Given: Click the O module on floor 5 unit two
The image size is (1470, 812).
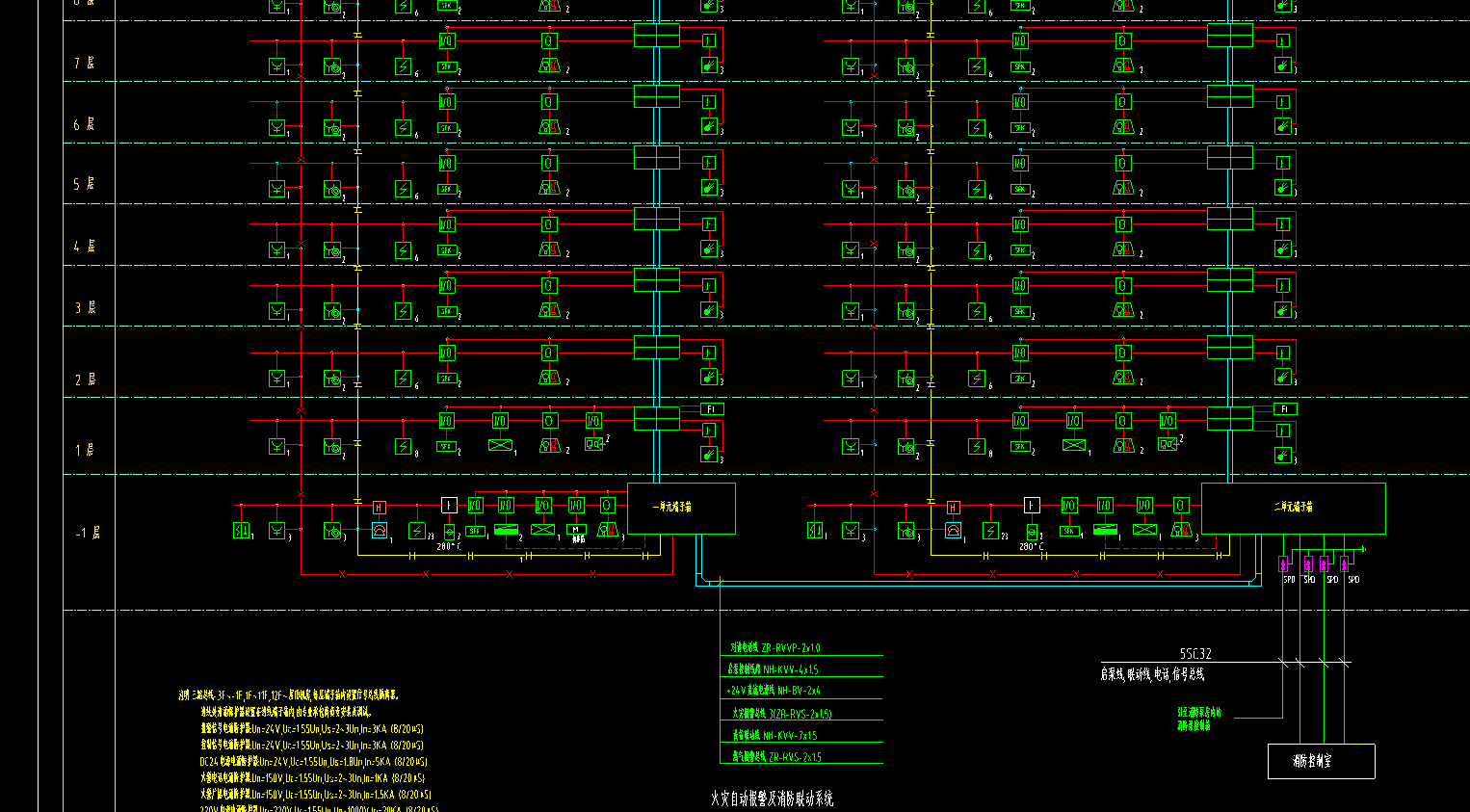Looking at the screenshot, I should [x=1122, y=164].
